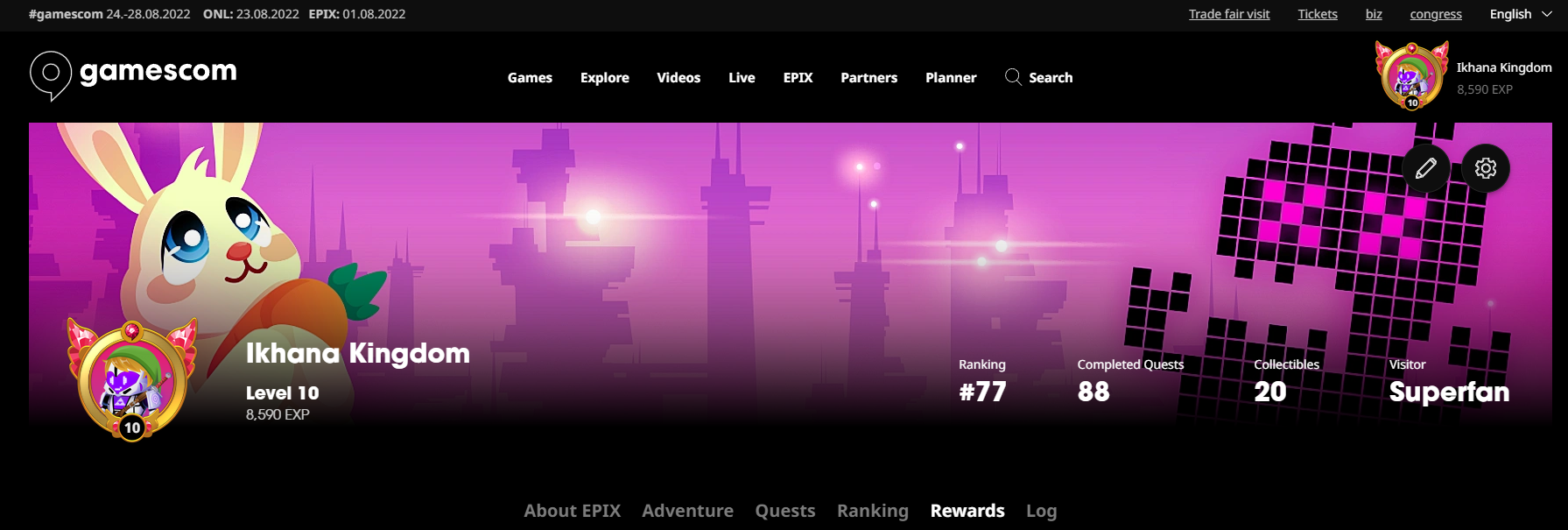Screen dimensions: 1568x530
Task: Open the Tickets link
Action: click(x=1318, y=14)
